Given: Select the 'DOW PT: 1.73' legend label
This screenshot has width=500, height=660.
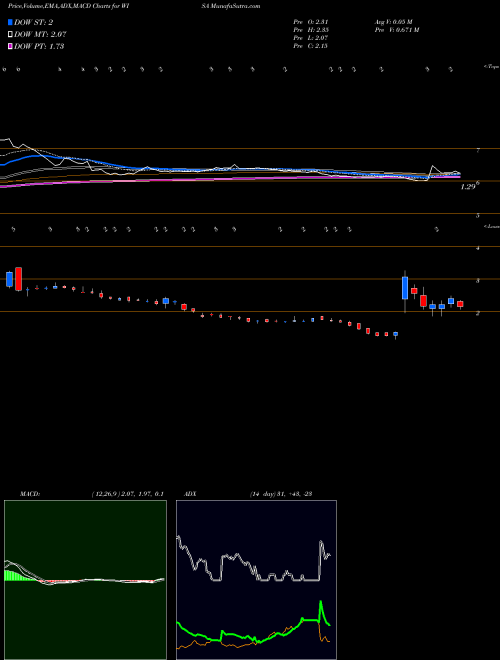Looking at the screenshot, I should (39, 47).
